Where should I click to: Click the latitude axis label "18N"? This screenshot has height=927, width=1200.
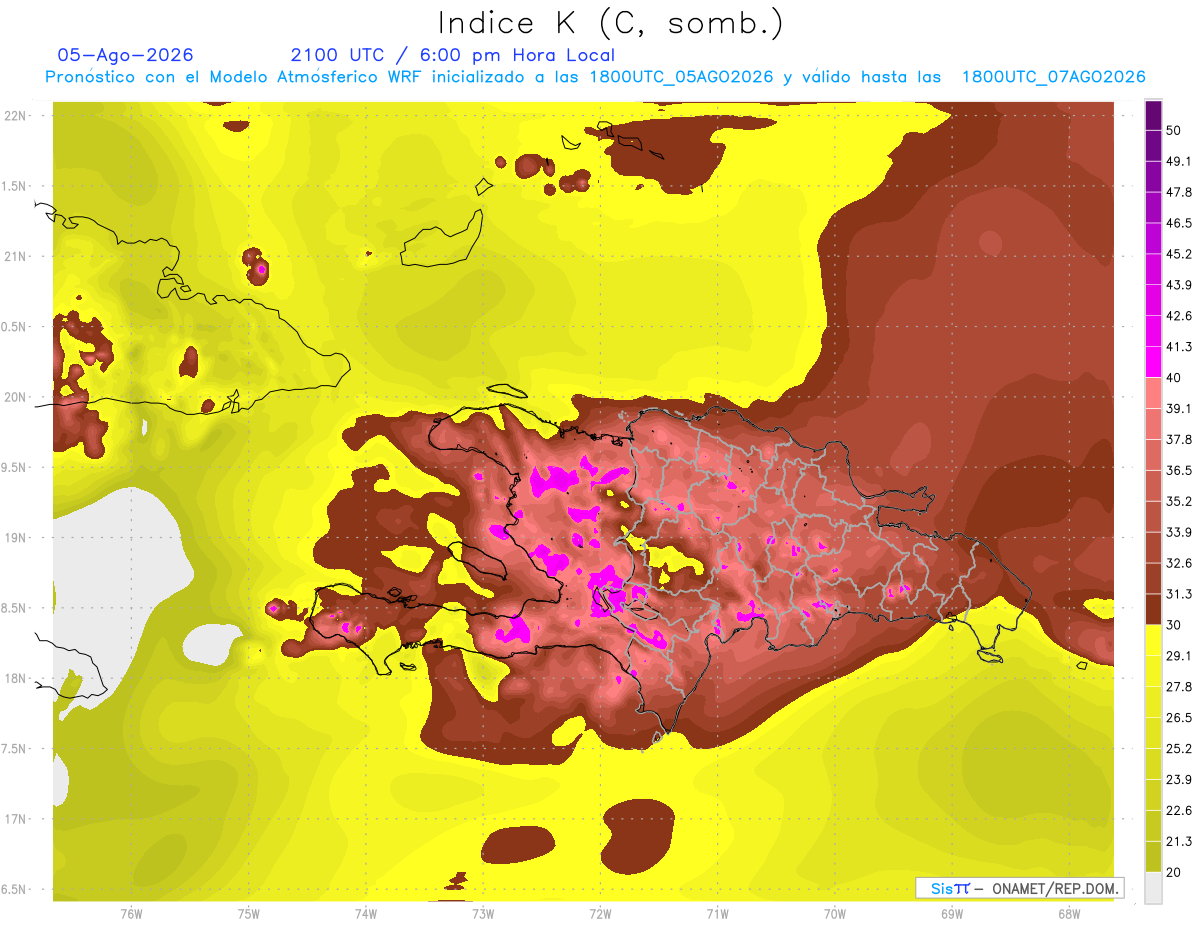point(15,679)
